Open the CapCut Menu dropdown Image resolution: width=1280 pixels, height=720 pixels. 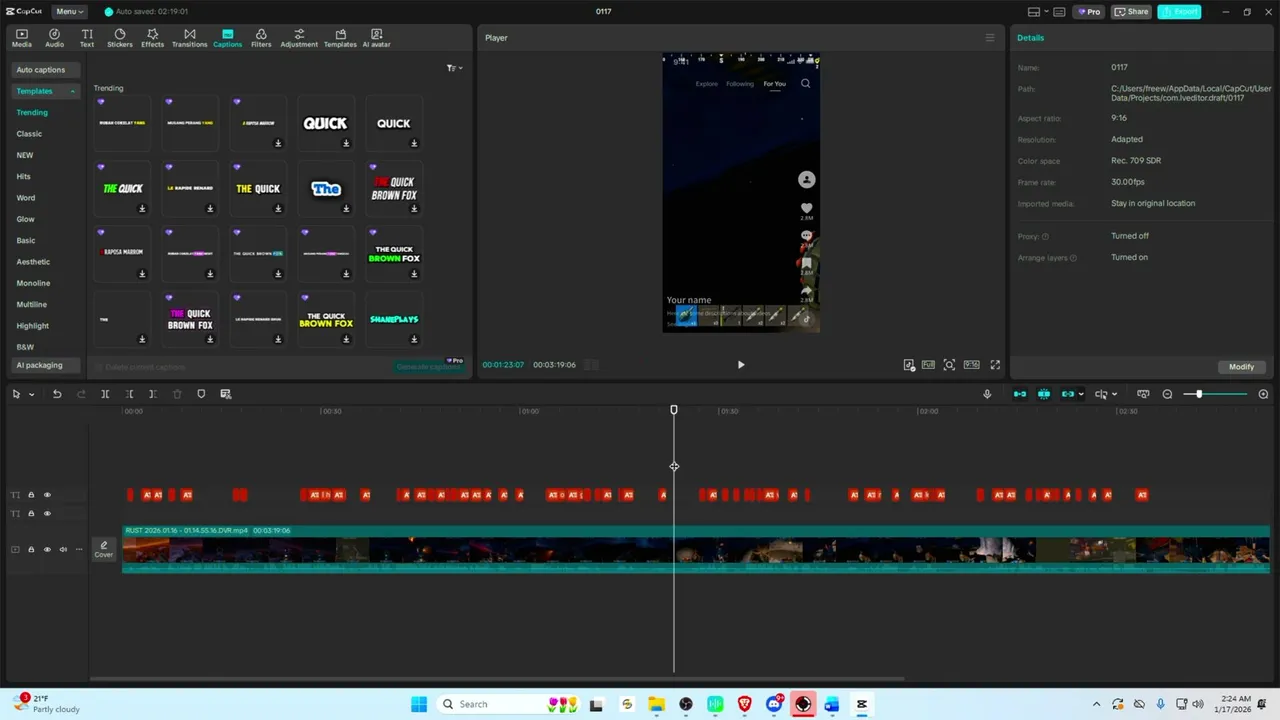pyautogui.click(x=69, y=11)
